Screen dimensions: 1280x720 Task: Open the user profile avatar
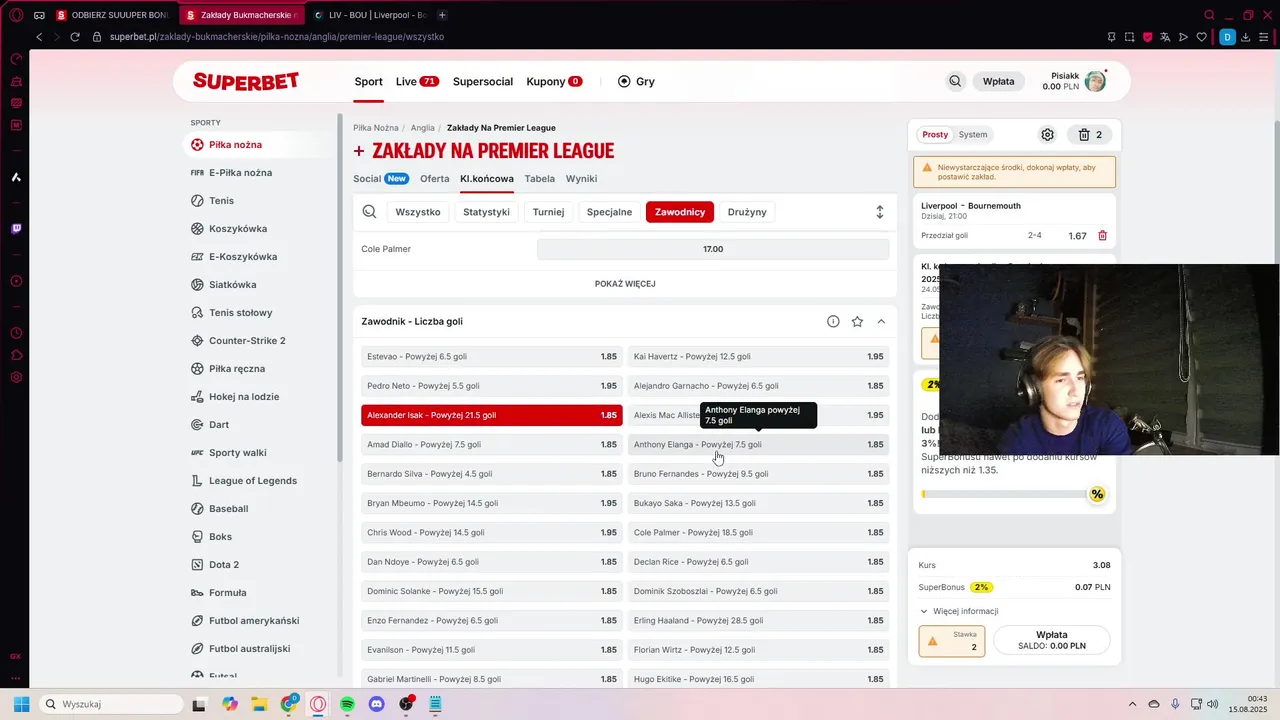[1095, 82]
